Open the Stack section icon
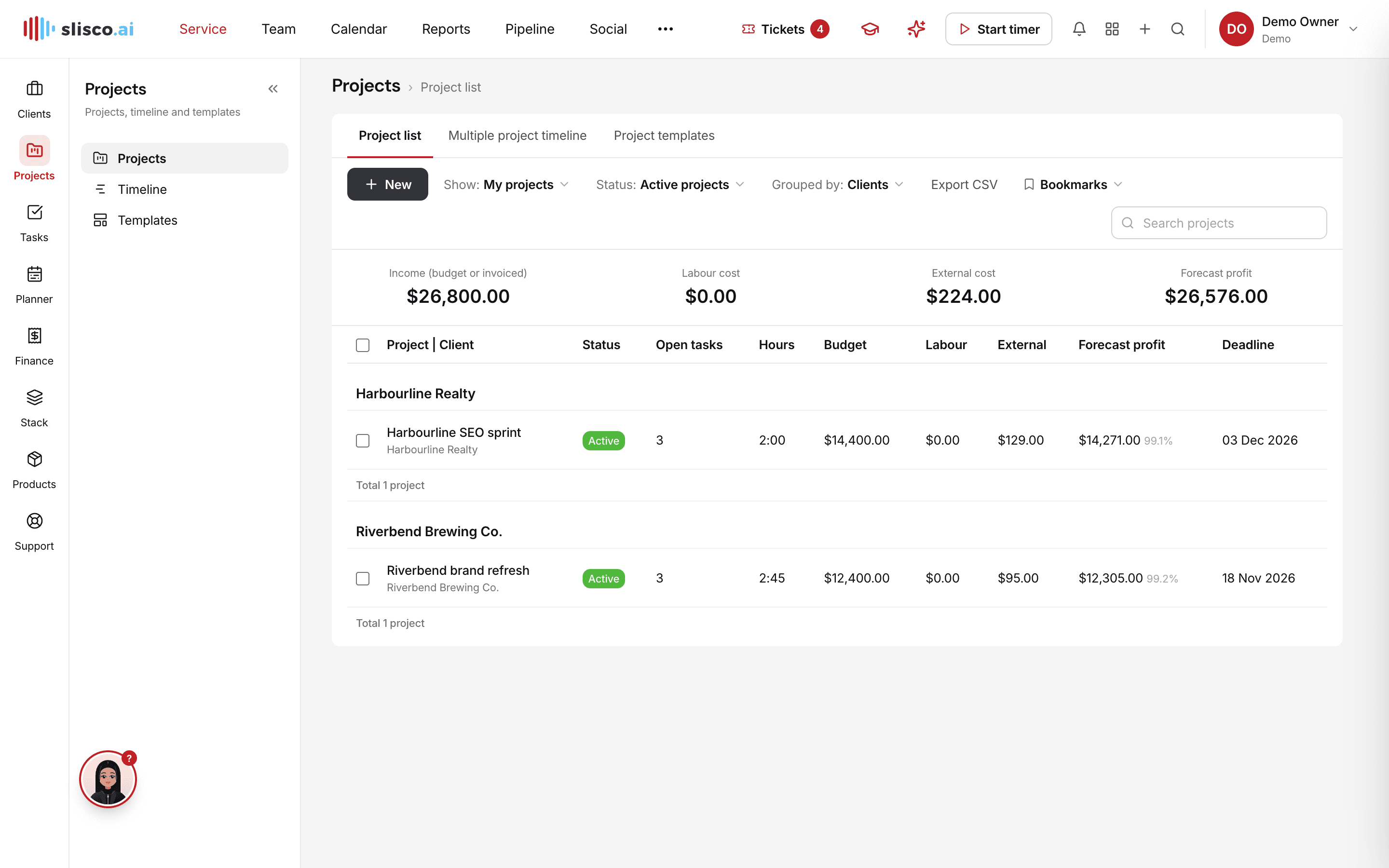The height and width of the screenshot is (868, 1389). 34,397
